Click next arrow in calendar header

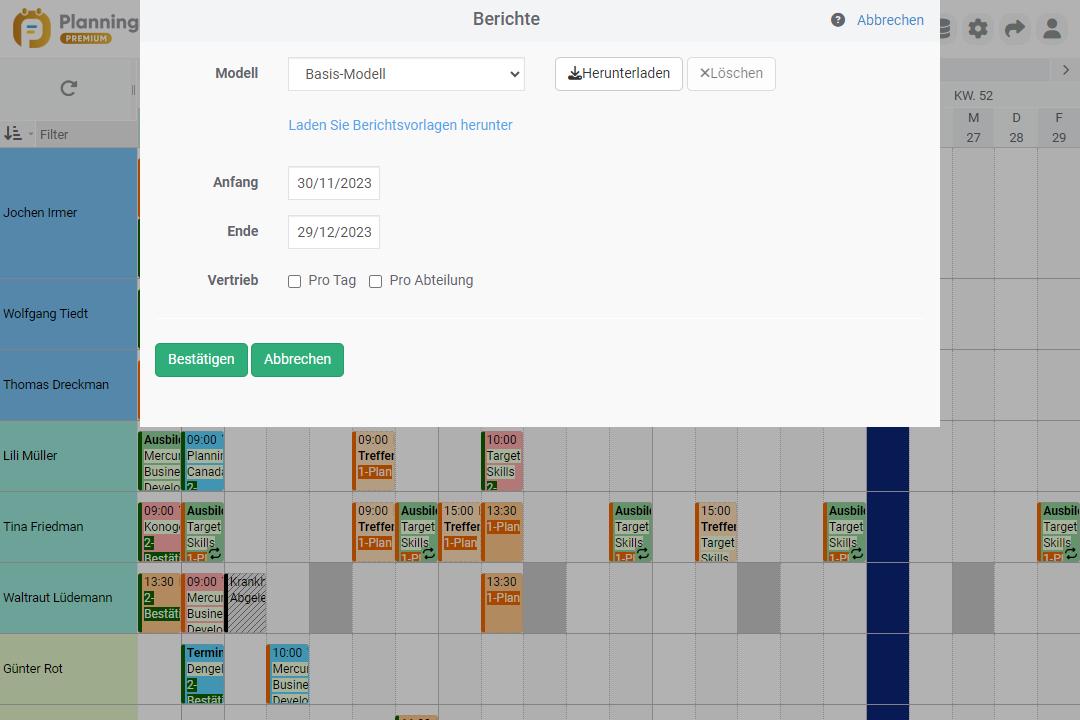1066,70
